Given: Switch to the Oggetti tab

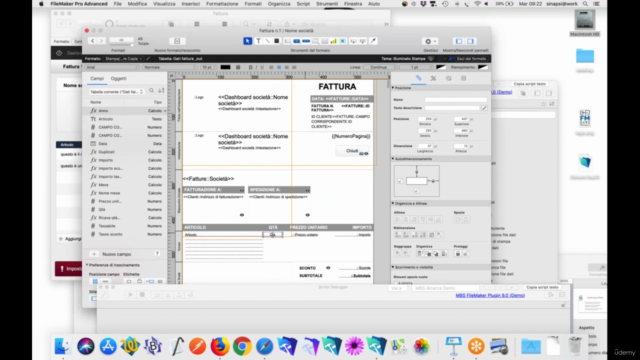Looking at the screenshot, I should pos(119,78).
